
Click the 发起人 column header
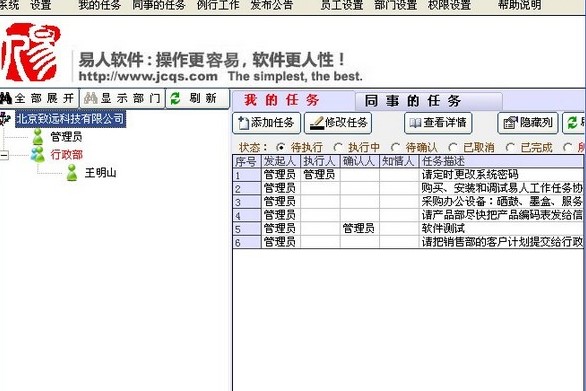point(281,161)
